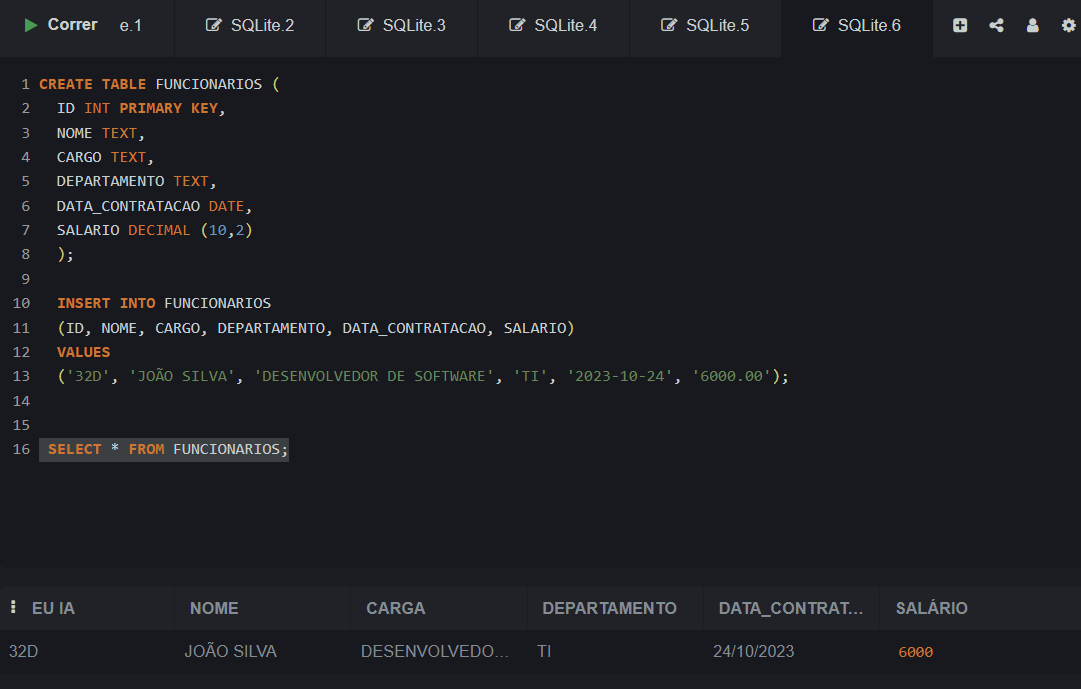Sort by the DATA_CONTRAT... column header
This screenshot has height=689, width=1081.
[791, 608]
